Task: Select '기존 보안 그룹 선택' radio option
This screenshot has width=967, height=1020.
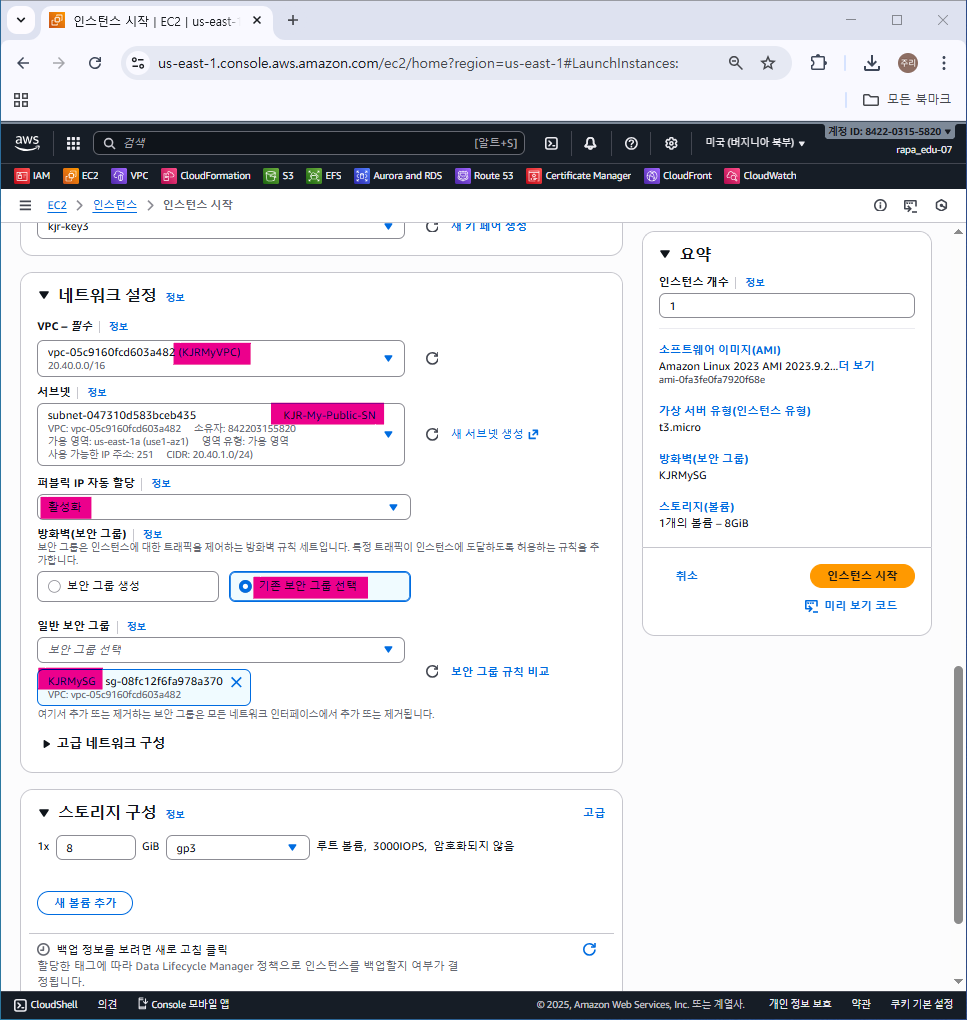Action: pos(320,586)
